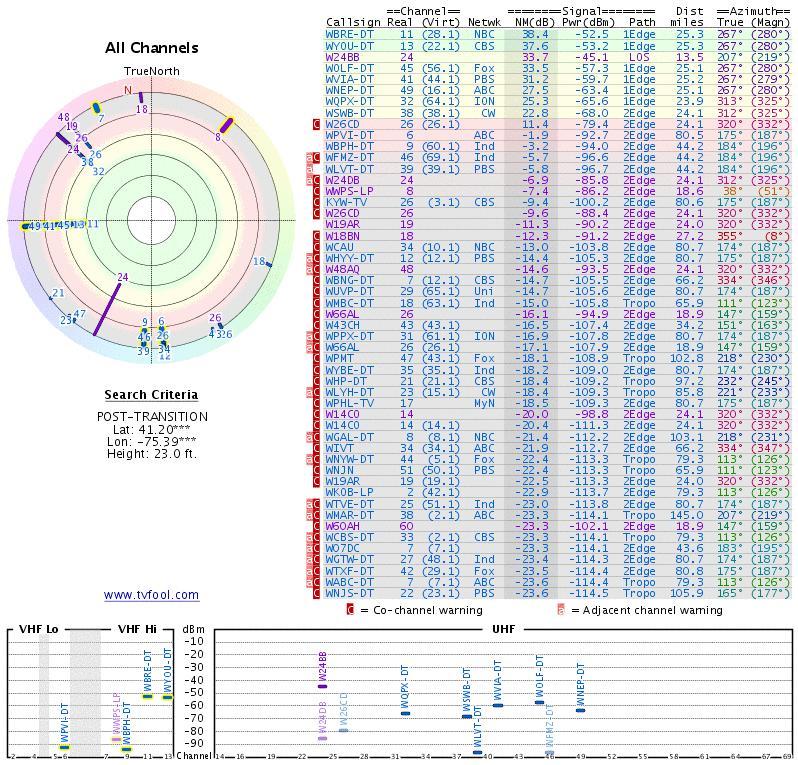Click the Callsign column header
The width and height of the screenshot is (798, 765).
353,22
